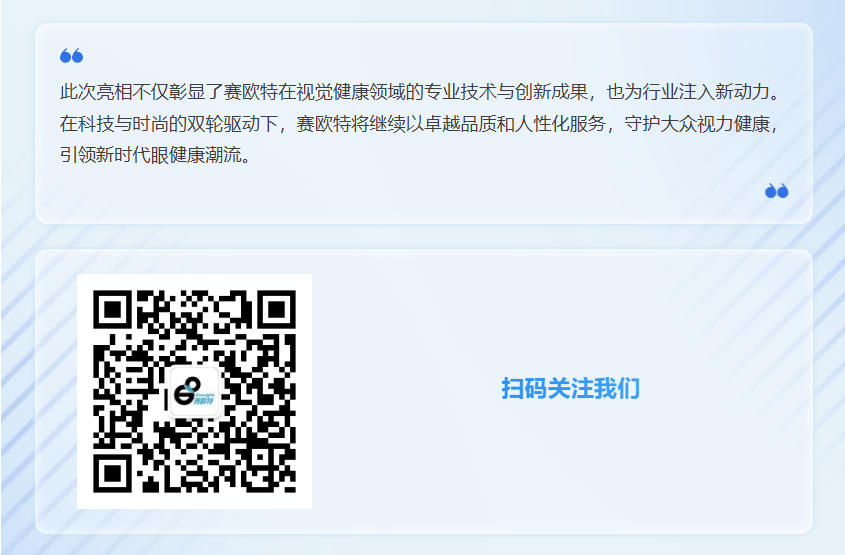Click the QR code's top-left finder square
The image size is (845, 555).
pyautogui.click(x=113, y=309)
